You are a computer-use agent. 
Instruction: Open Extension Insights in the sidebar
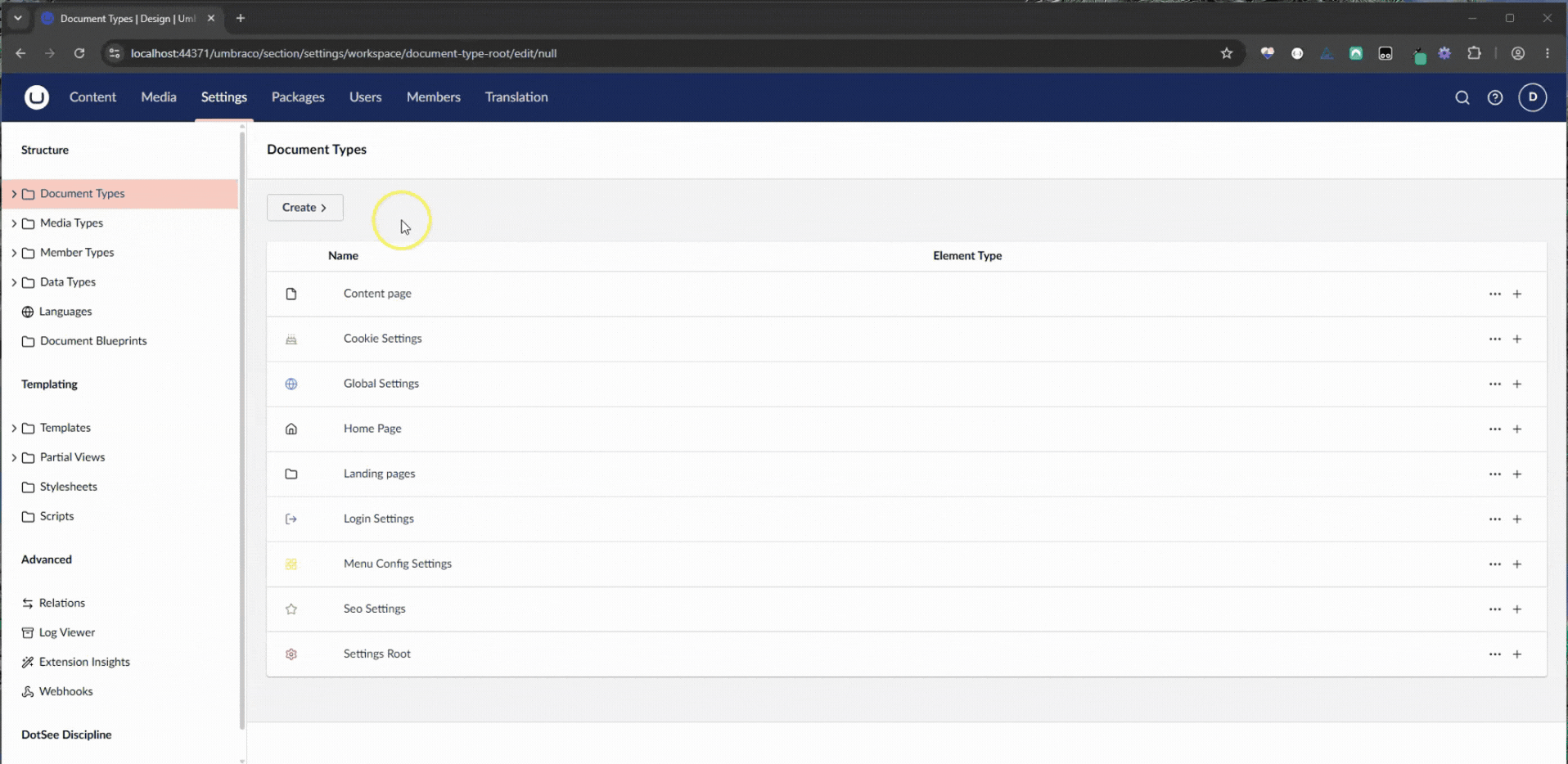point(84,662)
